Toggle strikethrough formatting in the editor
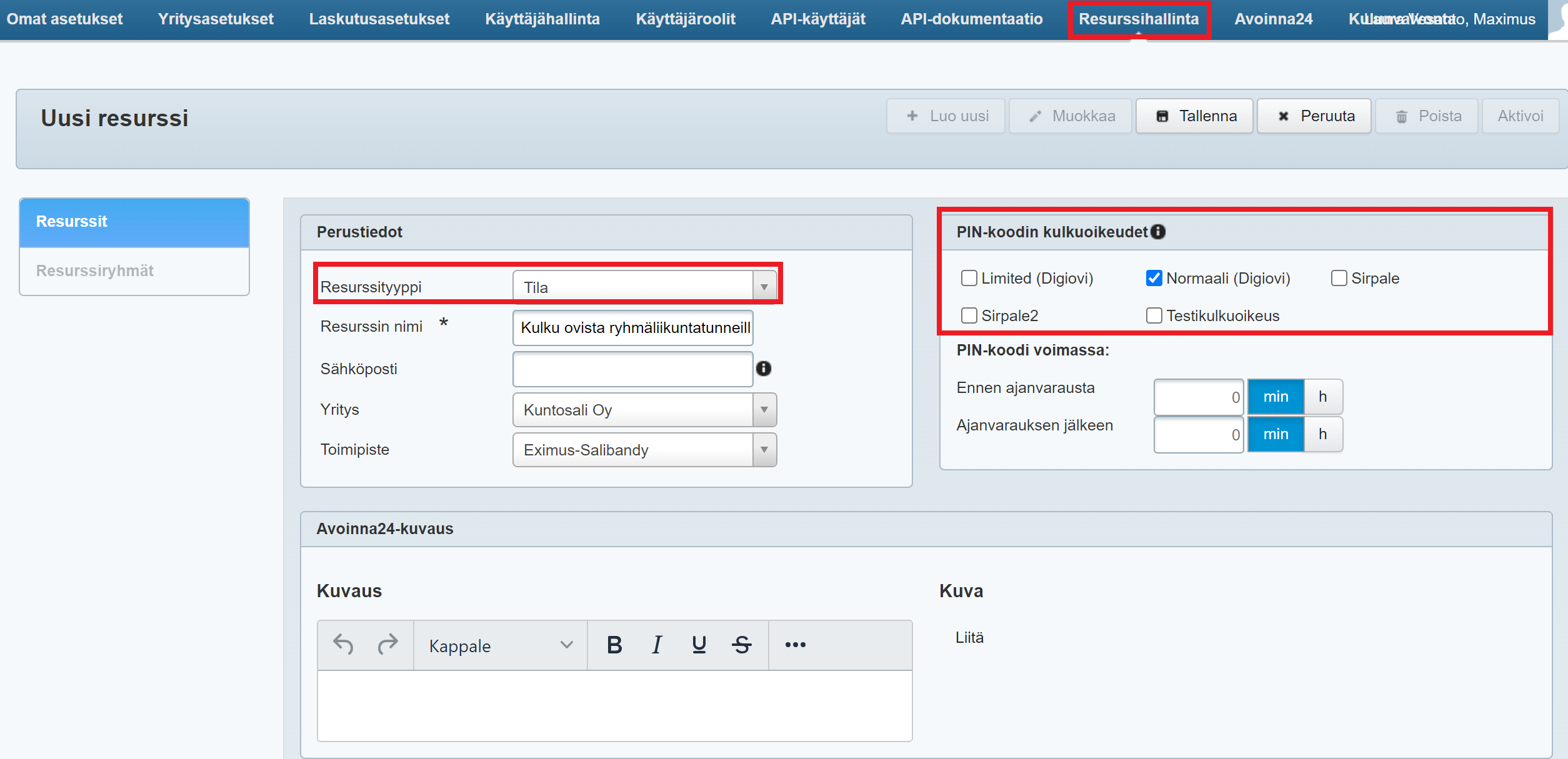Viewport: 1568px width, 759px height. point(742,644)
